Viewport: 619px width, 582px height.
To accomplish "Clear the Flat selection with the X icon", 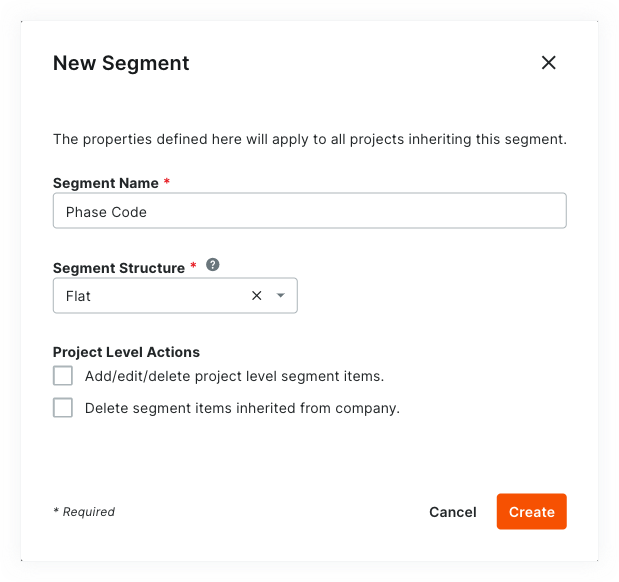I will pos(257,295).
